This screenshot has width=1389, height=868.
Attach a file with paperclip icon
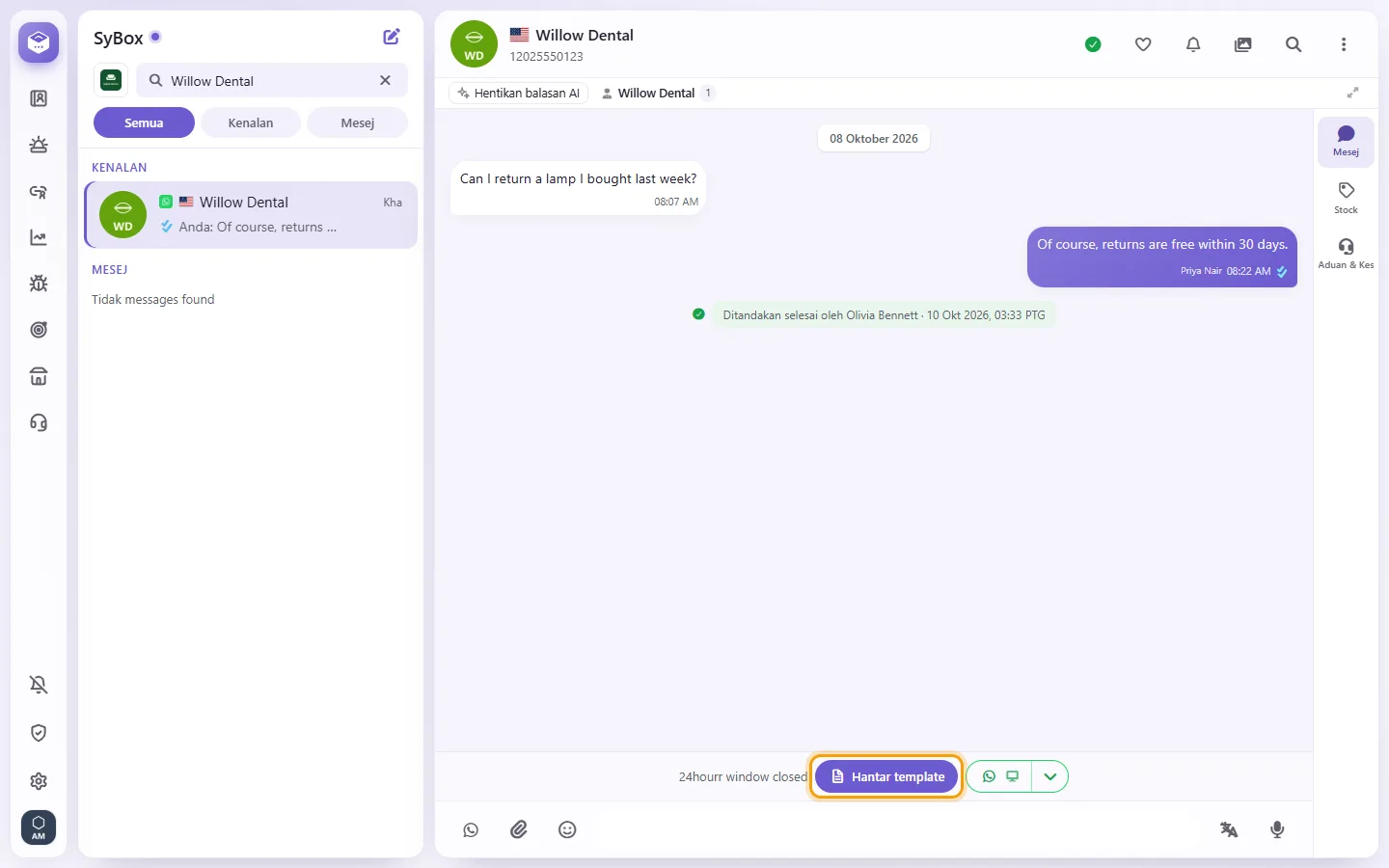[x=519, y=829]
